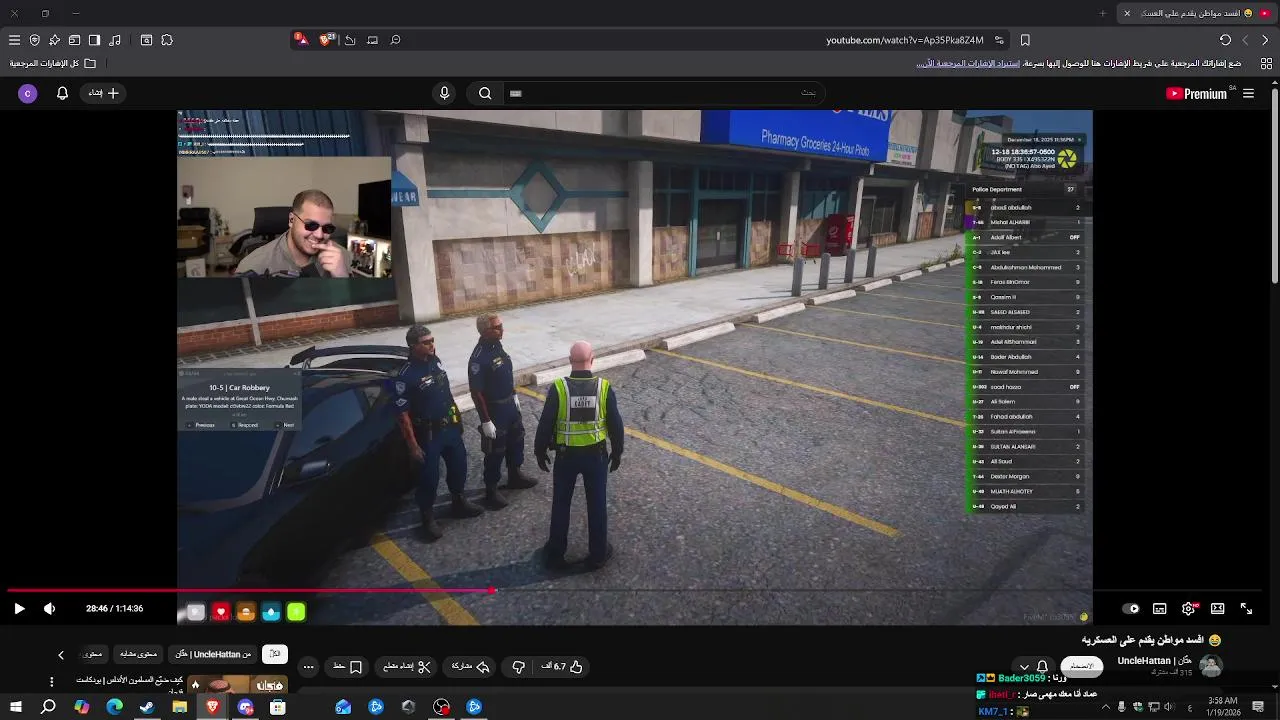The height and width of the screenshot is (720, 1280).
Task: Click the music note playlist icon
Action: (115, 40)
